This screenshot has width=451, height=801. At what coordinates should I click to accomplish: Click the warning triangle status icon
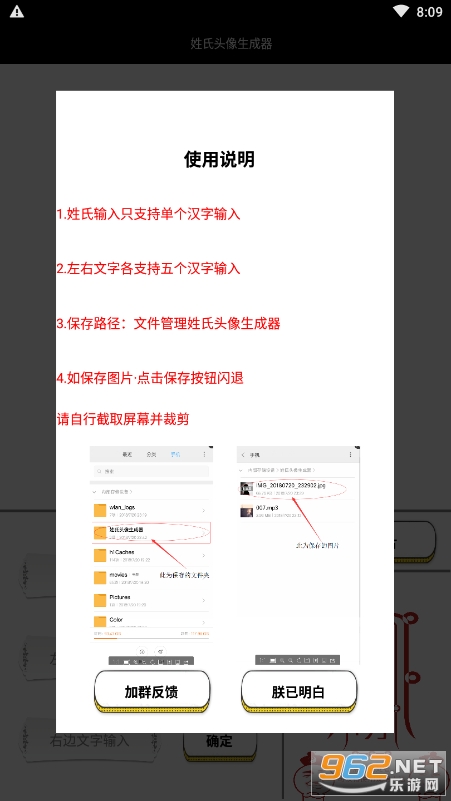(17, 12)
